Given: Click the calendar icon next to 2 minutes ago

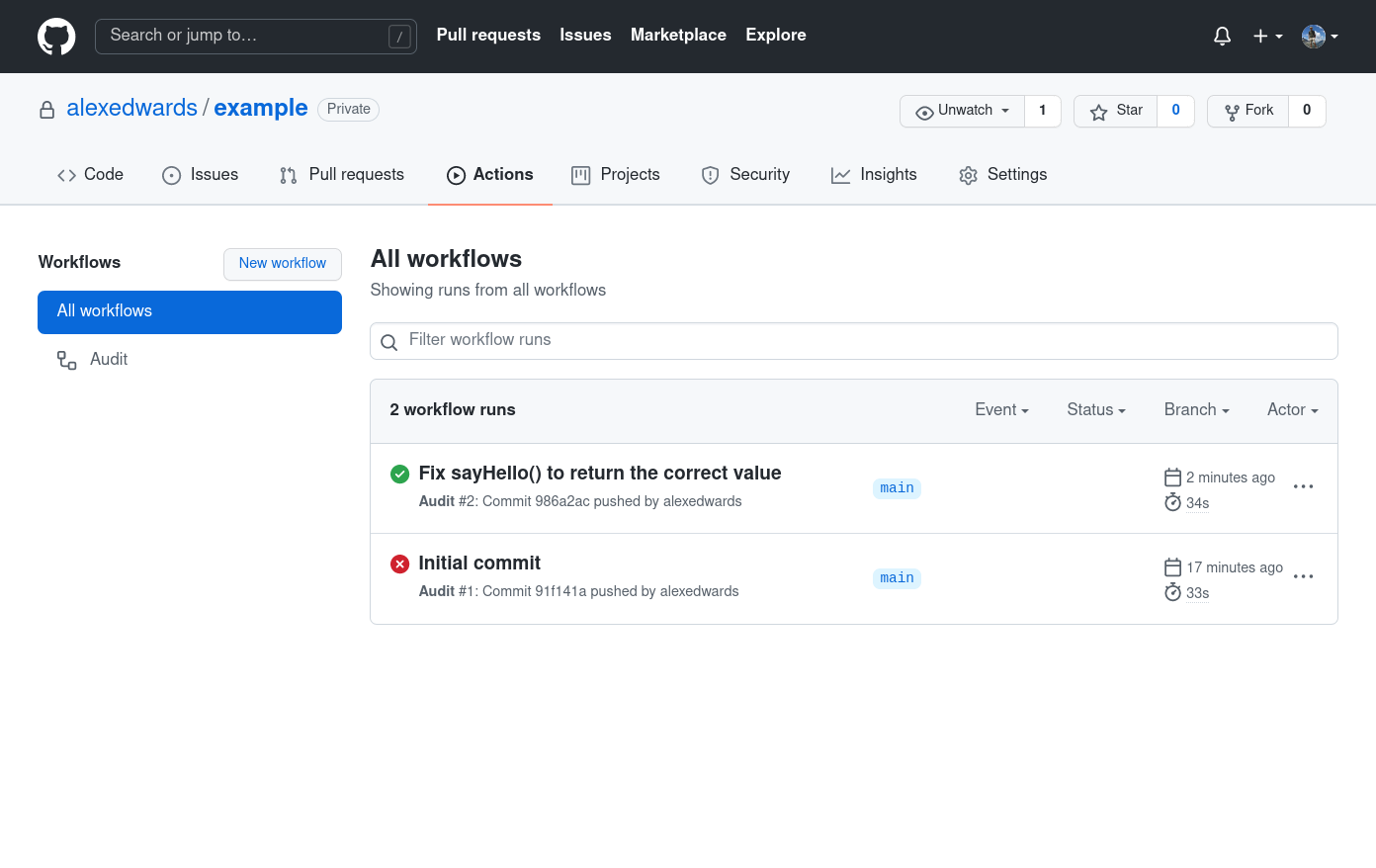Looking at the screenshot, I should (x=1172, y=477).
